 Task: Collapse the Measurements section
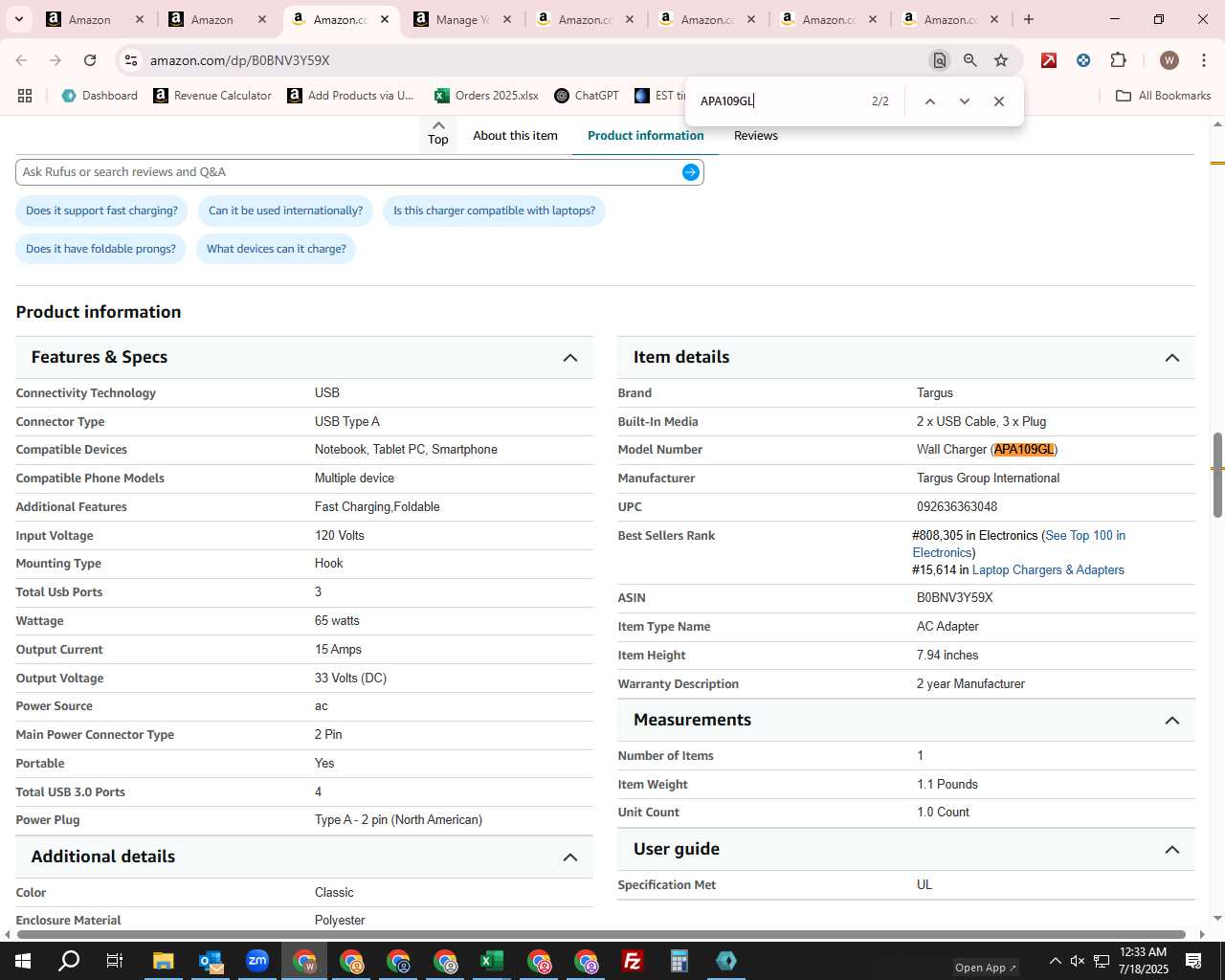[x=1172, y=721]
